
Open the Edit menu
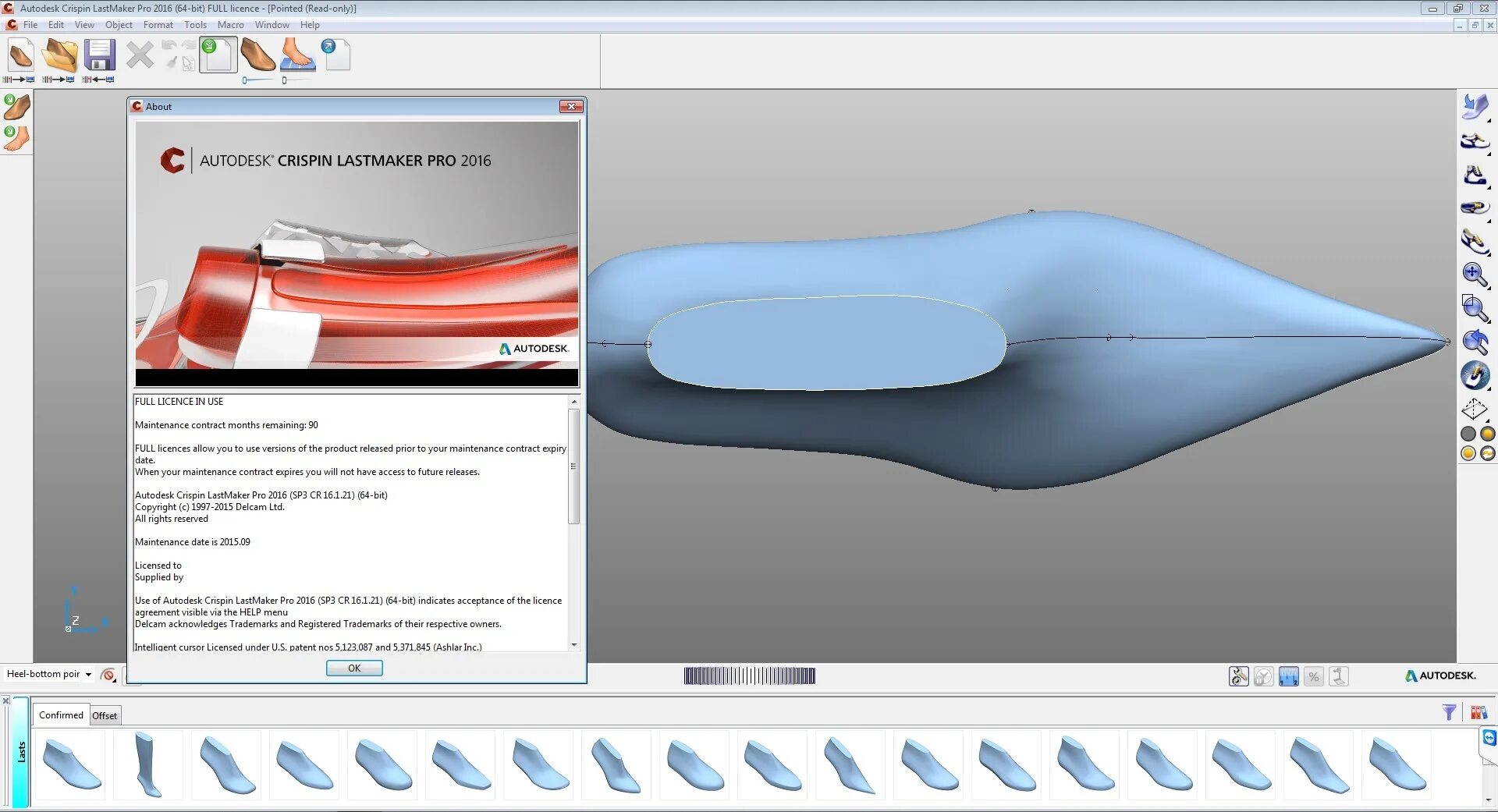[x=56, y=25]
